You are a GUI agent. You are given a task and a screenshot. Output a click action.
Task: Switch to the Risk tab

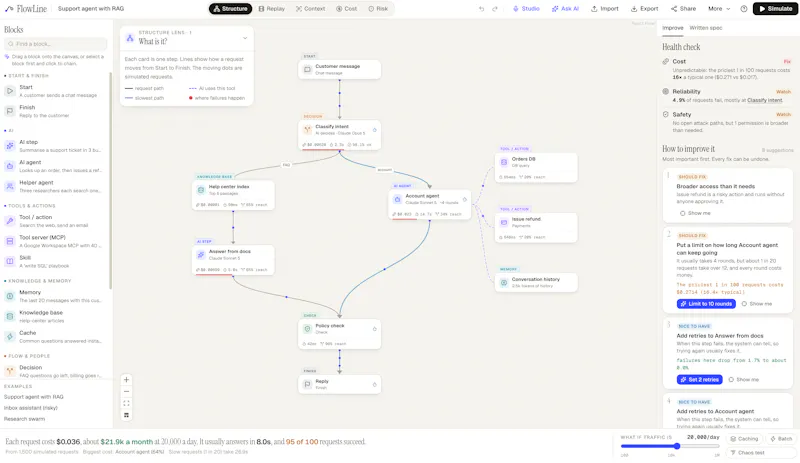pyautogui.click(x=378, y=9)
